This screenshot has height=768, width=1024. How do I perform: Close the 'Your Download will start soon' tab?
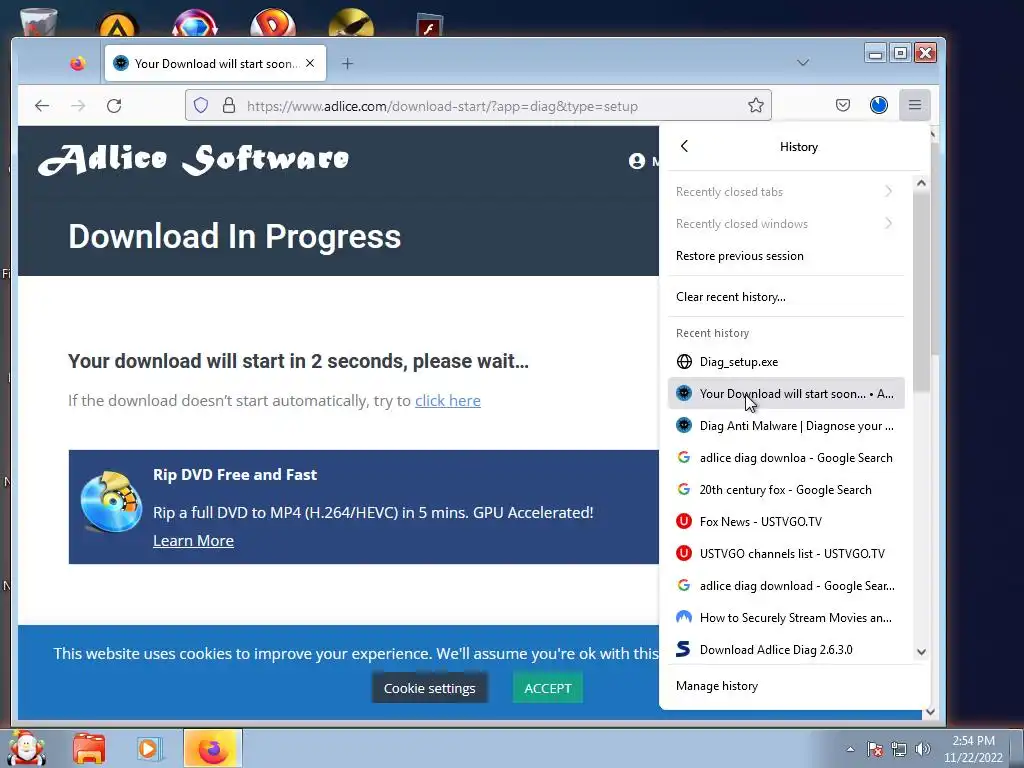310,63
